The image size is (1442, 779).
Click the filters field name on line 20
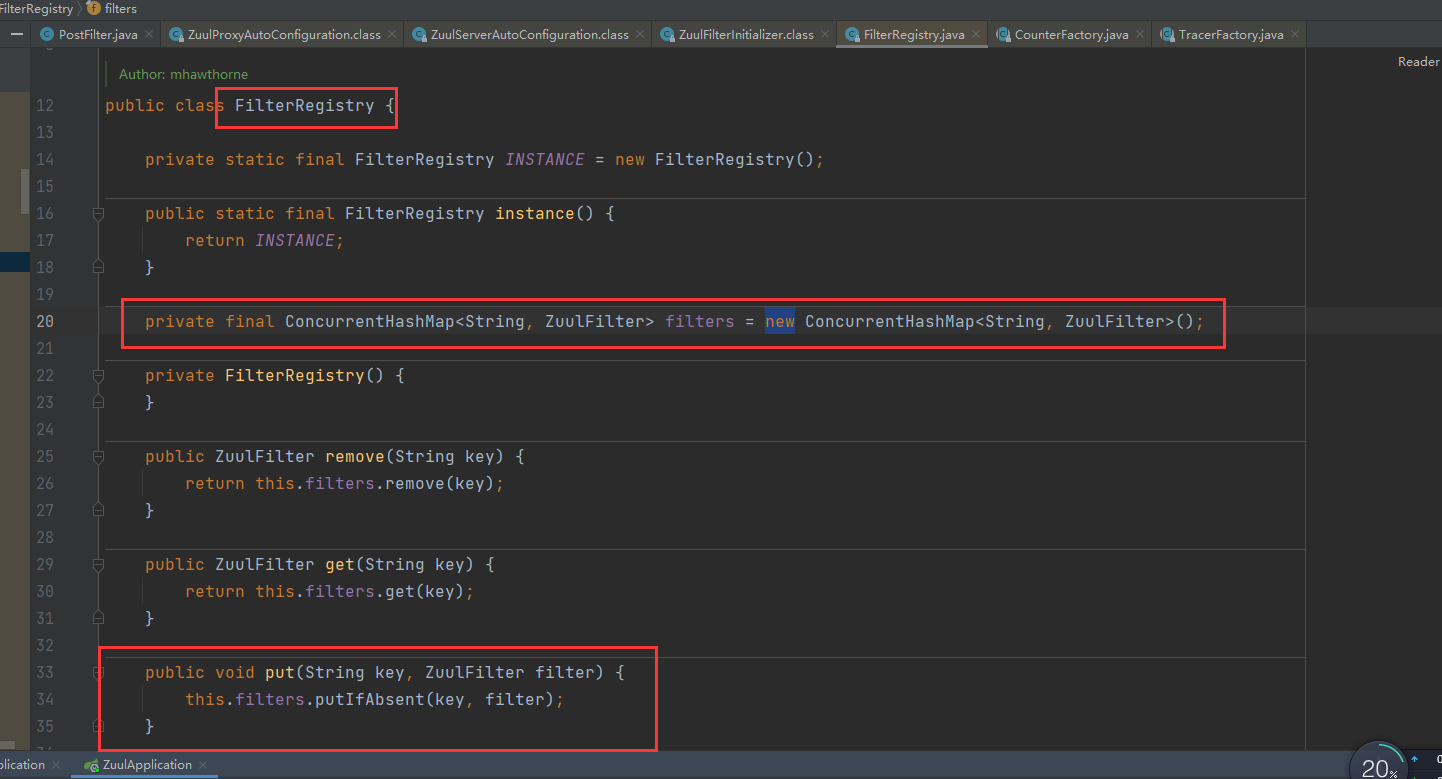[x=700, y=322]
